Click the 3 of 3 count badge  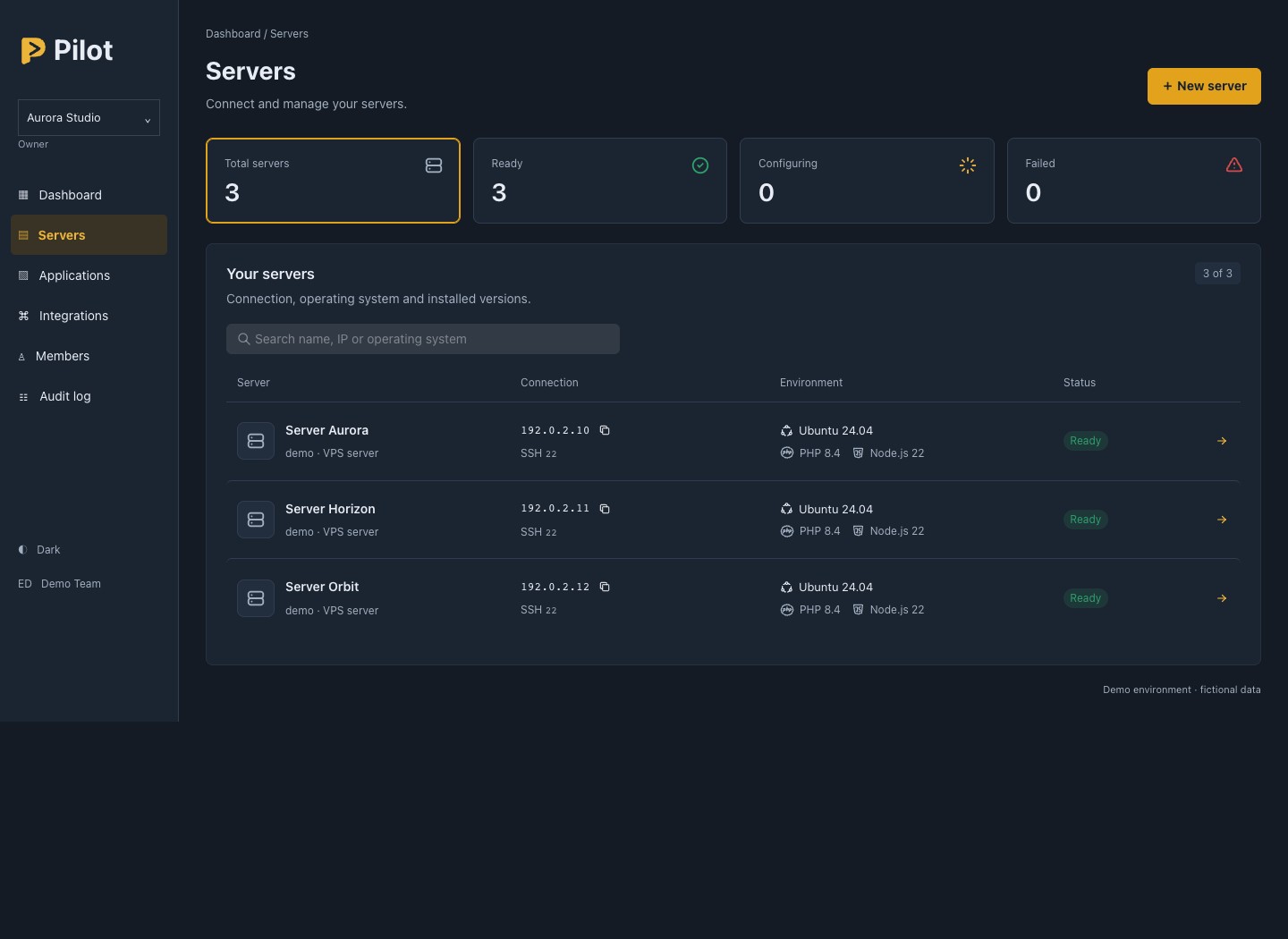coord(1217,274)
